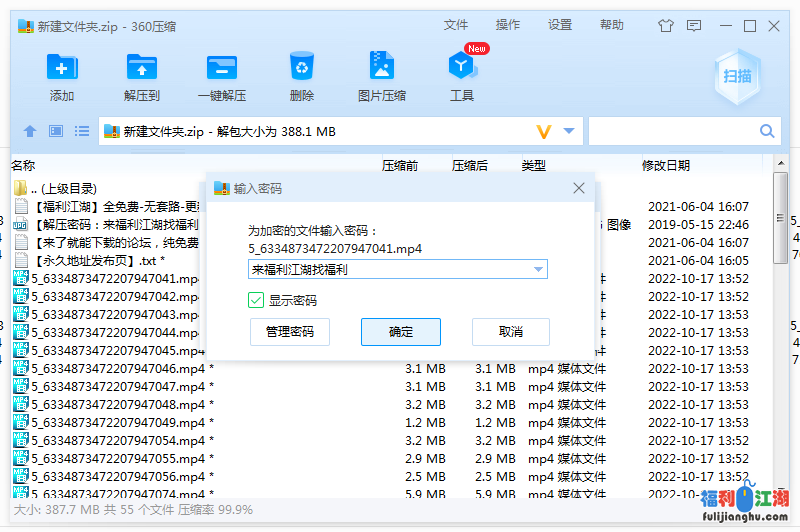
Task: Open the 工具 (Tools) icon
Action: coord(461,68)
